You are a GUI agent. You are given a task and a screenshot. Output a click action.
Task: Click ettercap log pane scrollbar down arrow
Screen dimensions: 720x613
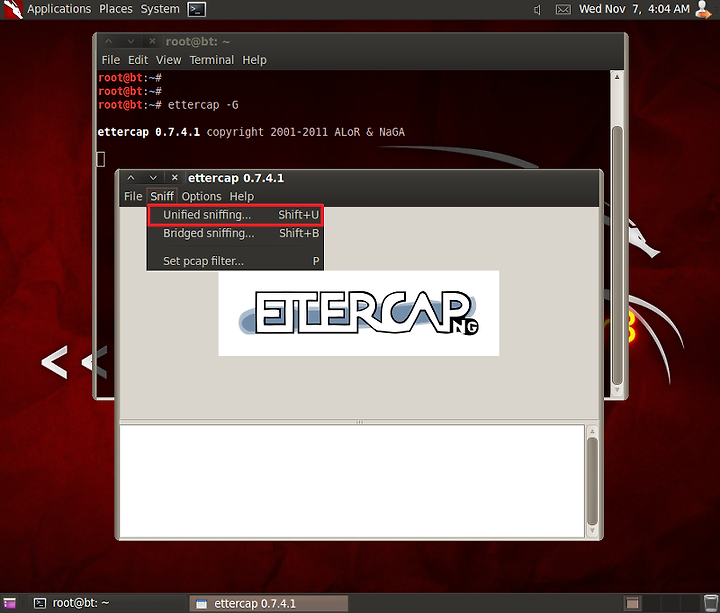(592, 530)
